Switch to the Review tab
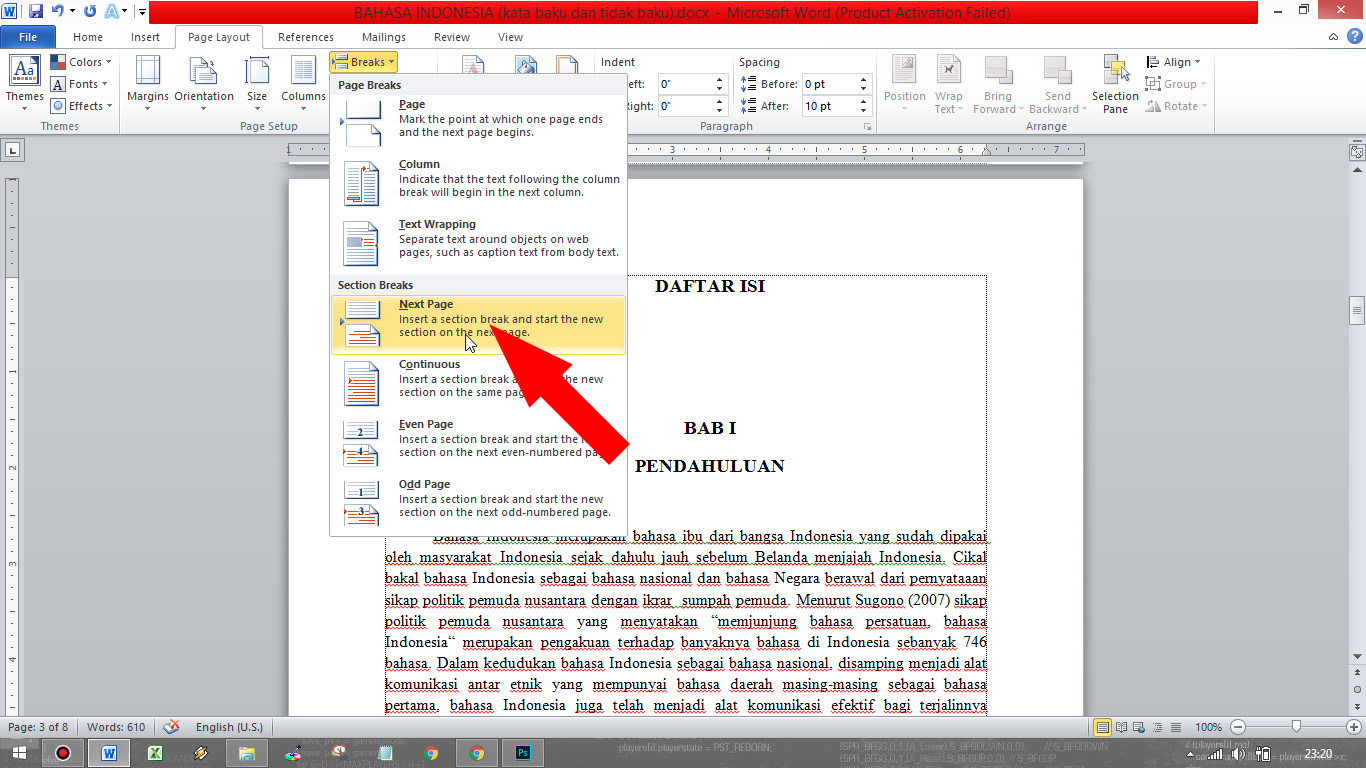 [452, 37]
